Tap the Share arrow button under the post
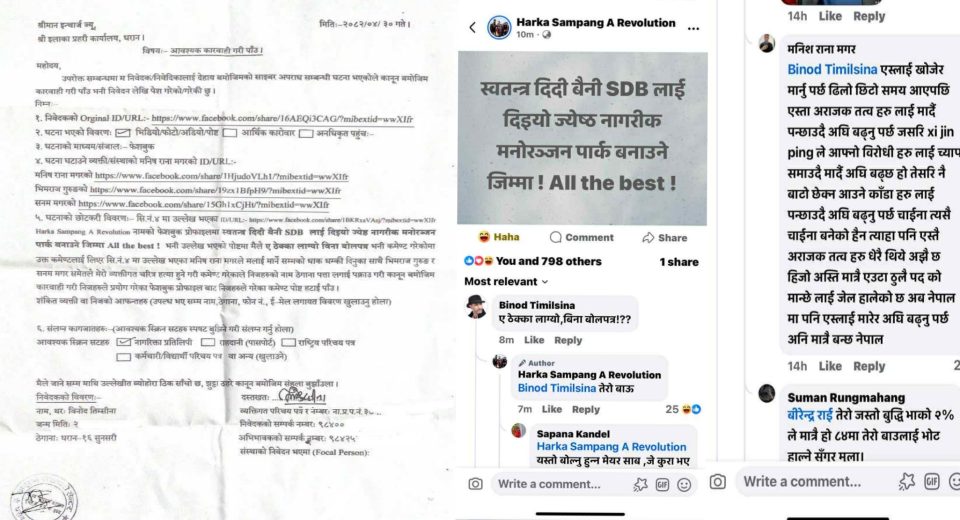Image resolution: width=960 pixels, height=520 pixels. pyautogui.click(x=664, y=238)
